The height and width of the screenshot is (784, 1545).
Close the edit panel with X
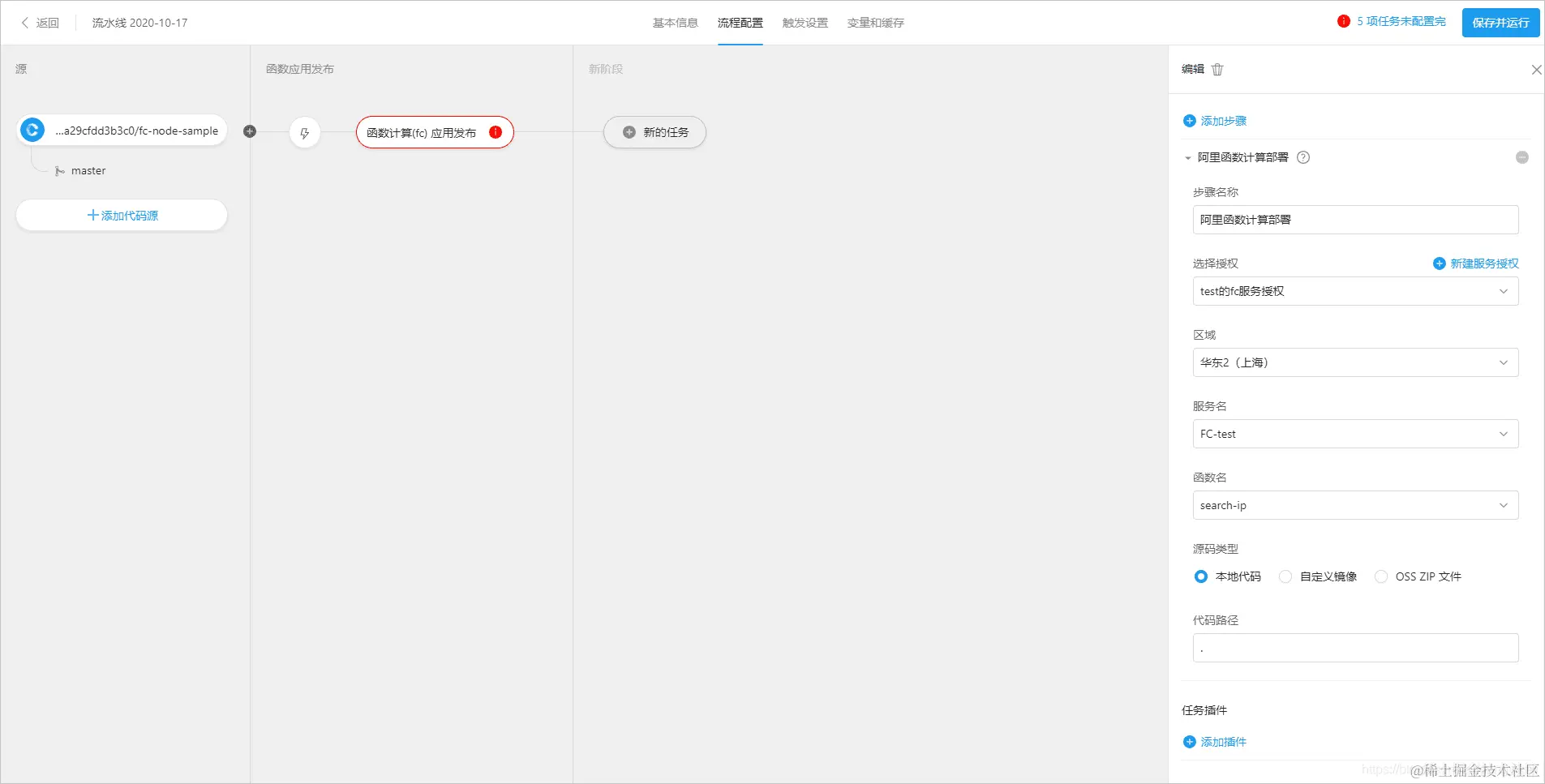pyautogui.click(x=1536, y=70)
